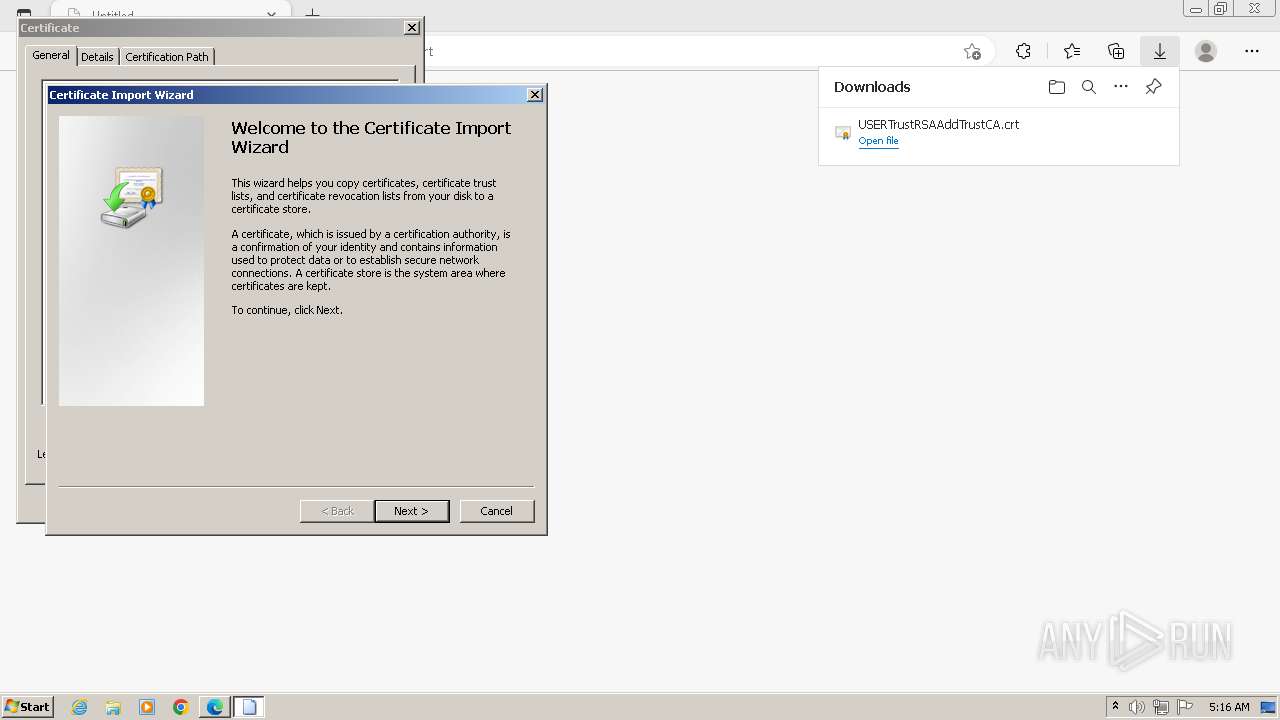Open Extensions puzzle icon
The width and height of the screenshot is (1280, 720).
point(1023,51)
